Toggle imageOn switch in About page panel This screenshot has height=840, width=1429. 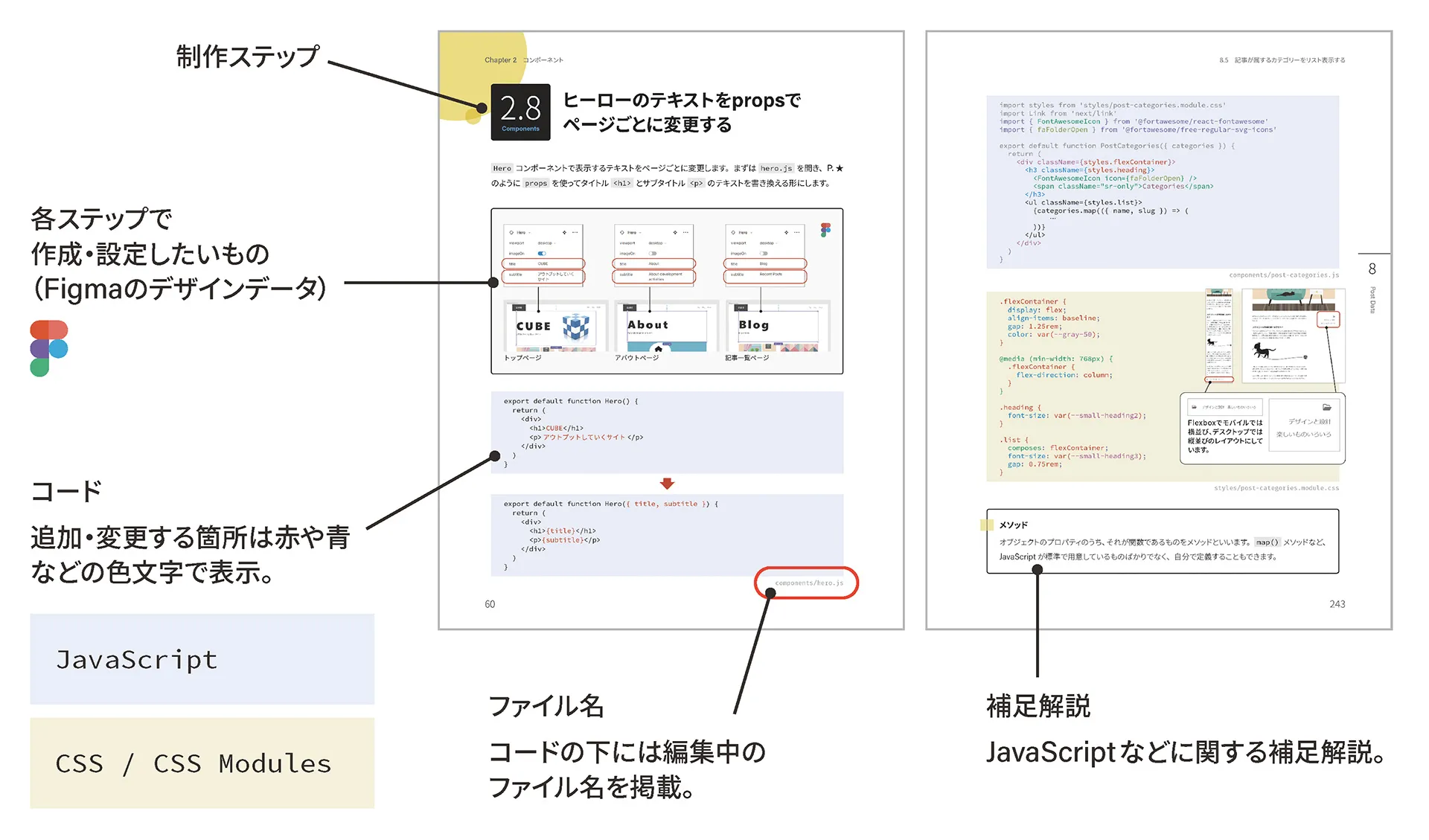653,254
